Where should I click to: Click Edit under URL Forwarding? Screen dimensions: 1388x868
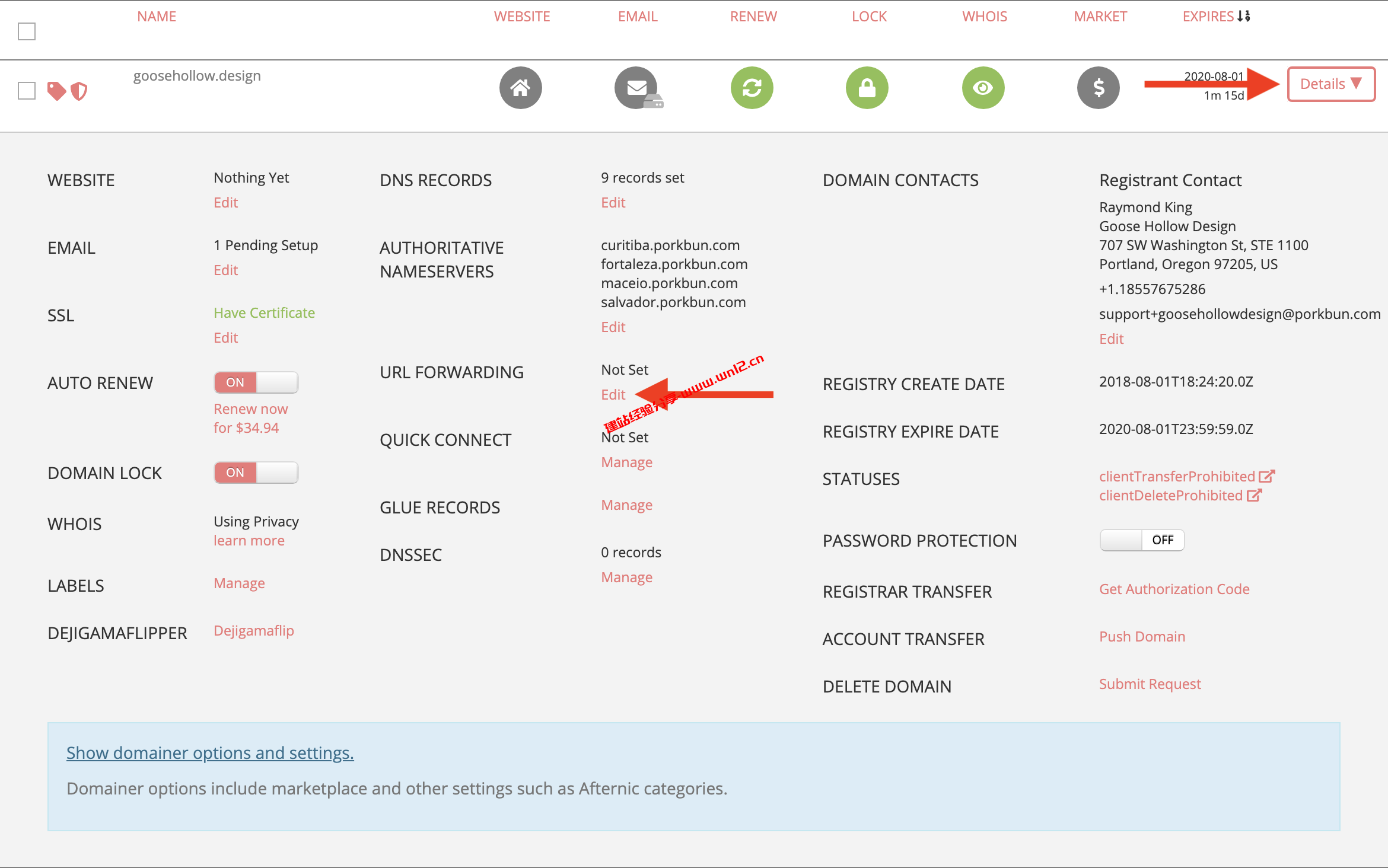point(613,395)
